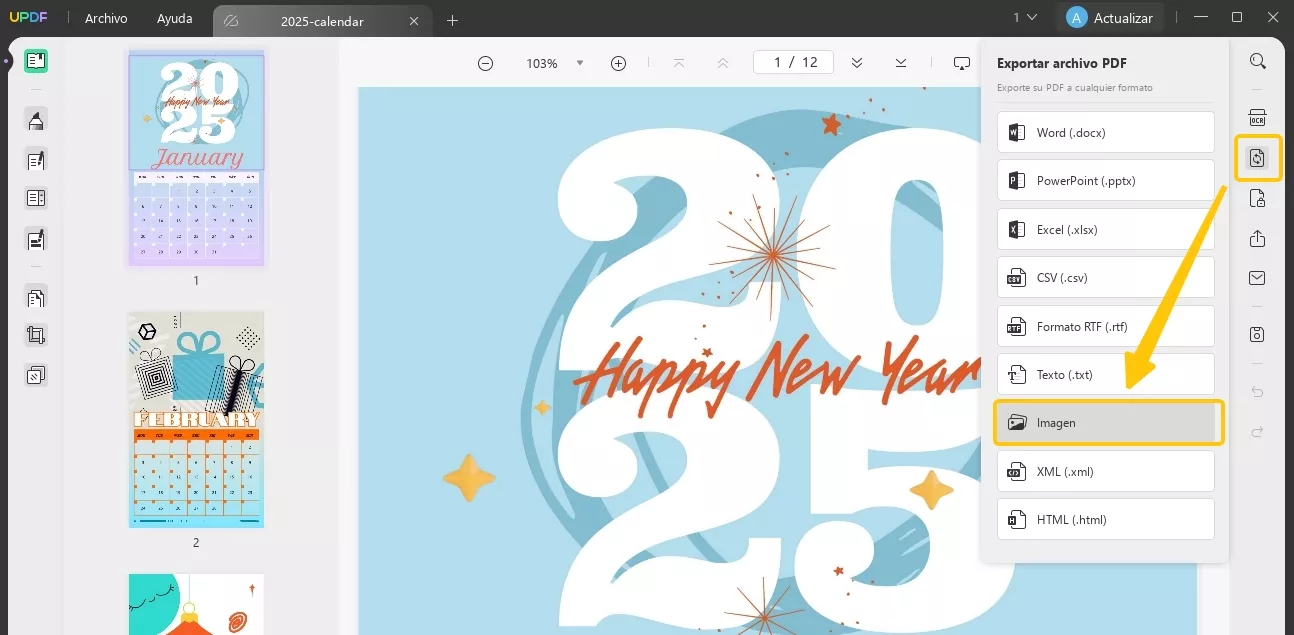Click the Export PDF convert icon
The width and height of the screenshot is (1294, 635).
1258,158
